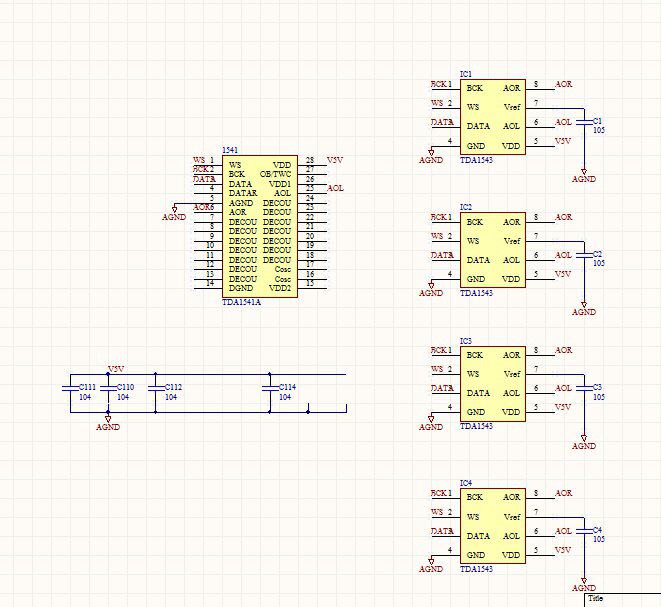This screenshot has width=661, height=607.
Task: Click the IC3 designator label
Action: 466,341
